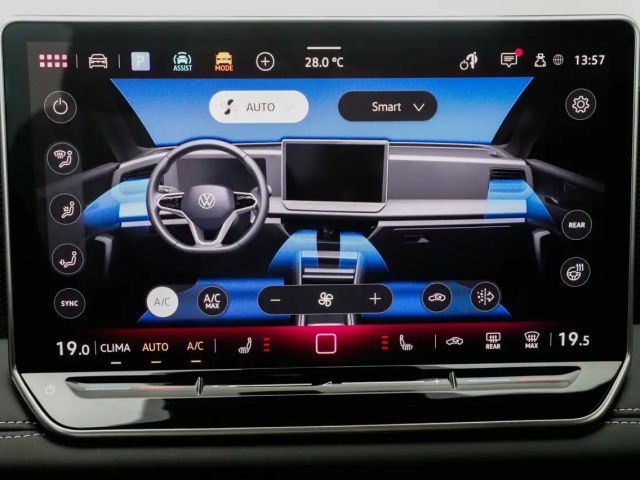Toggle the A/C button above the bar
Screen dimensions: 640x480
click(162, 300)
